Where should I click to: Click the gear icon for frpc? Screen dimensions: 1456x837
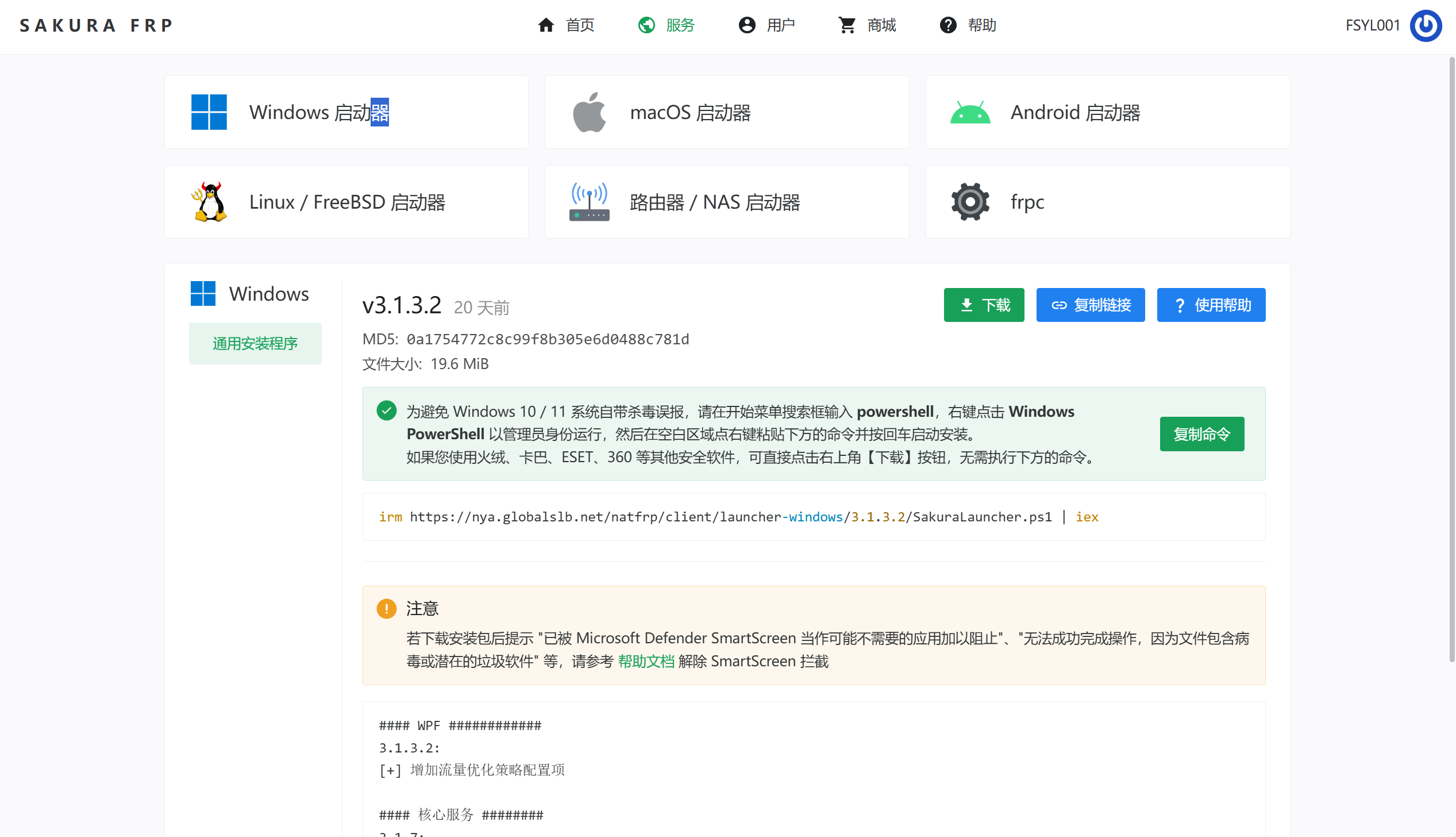(x=970, y=202)
